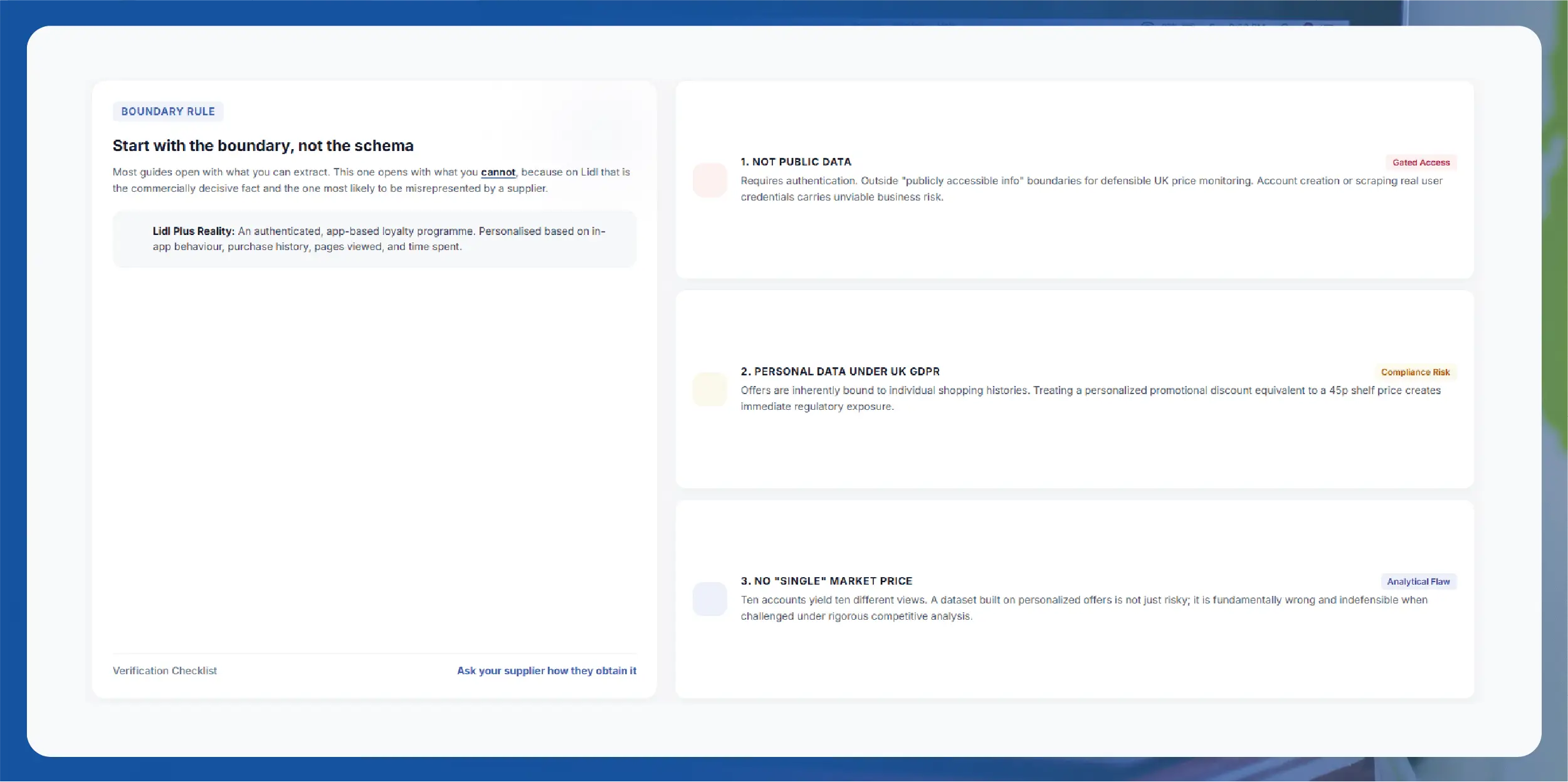Click the '1. NOT PUBLIC DATA' title
Viewport: 1568px width, 782px height.
click(x=796, y=162)
